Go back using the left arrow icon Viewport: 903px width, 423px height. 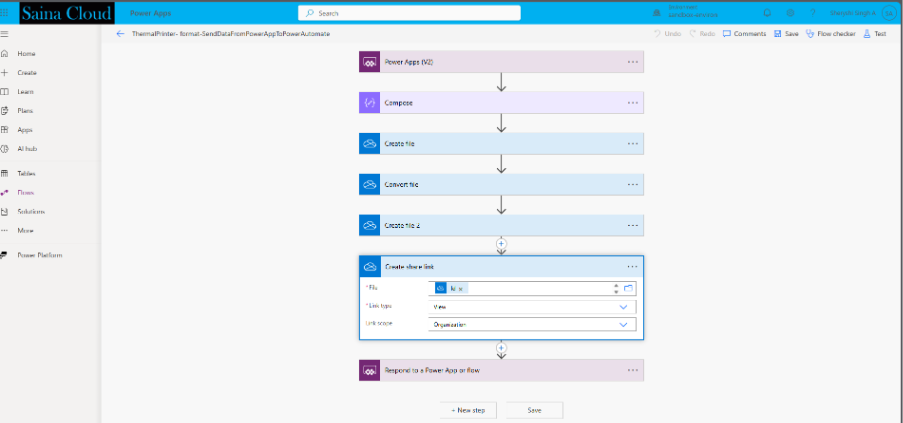120,33
